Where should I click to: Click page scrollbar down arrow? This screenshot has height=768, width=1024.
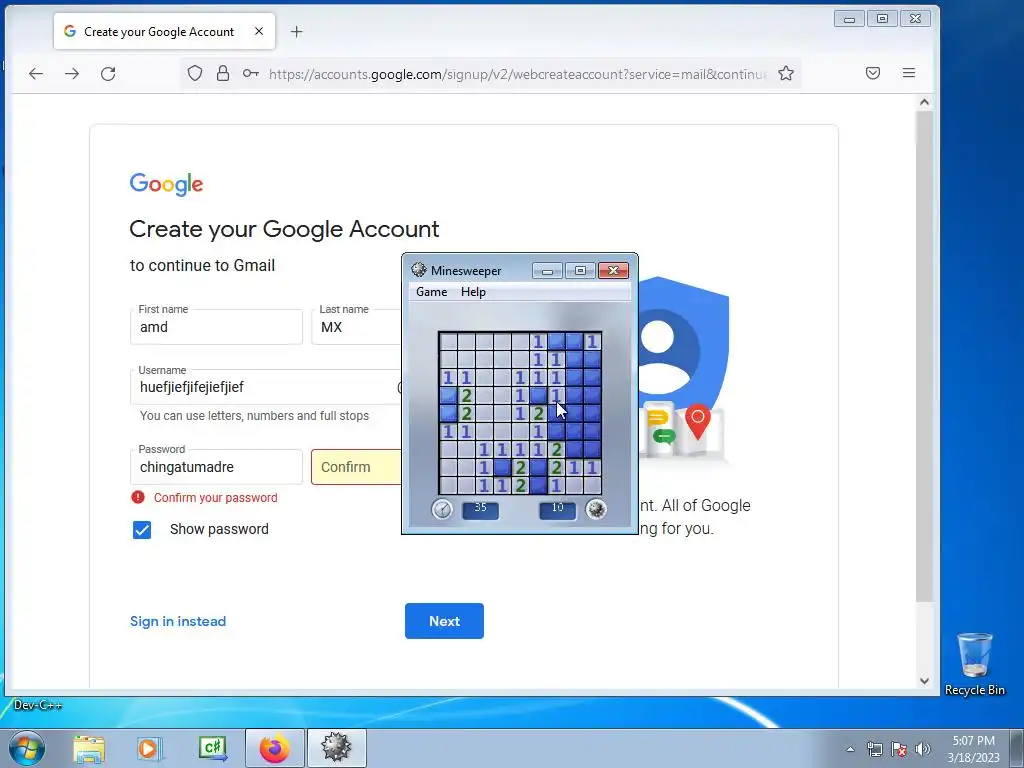click(x=924, y=680)
